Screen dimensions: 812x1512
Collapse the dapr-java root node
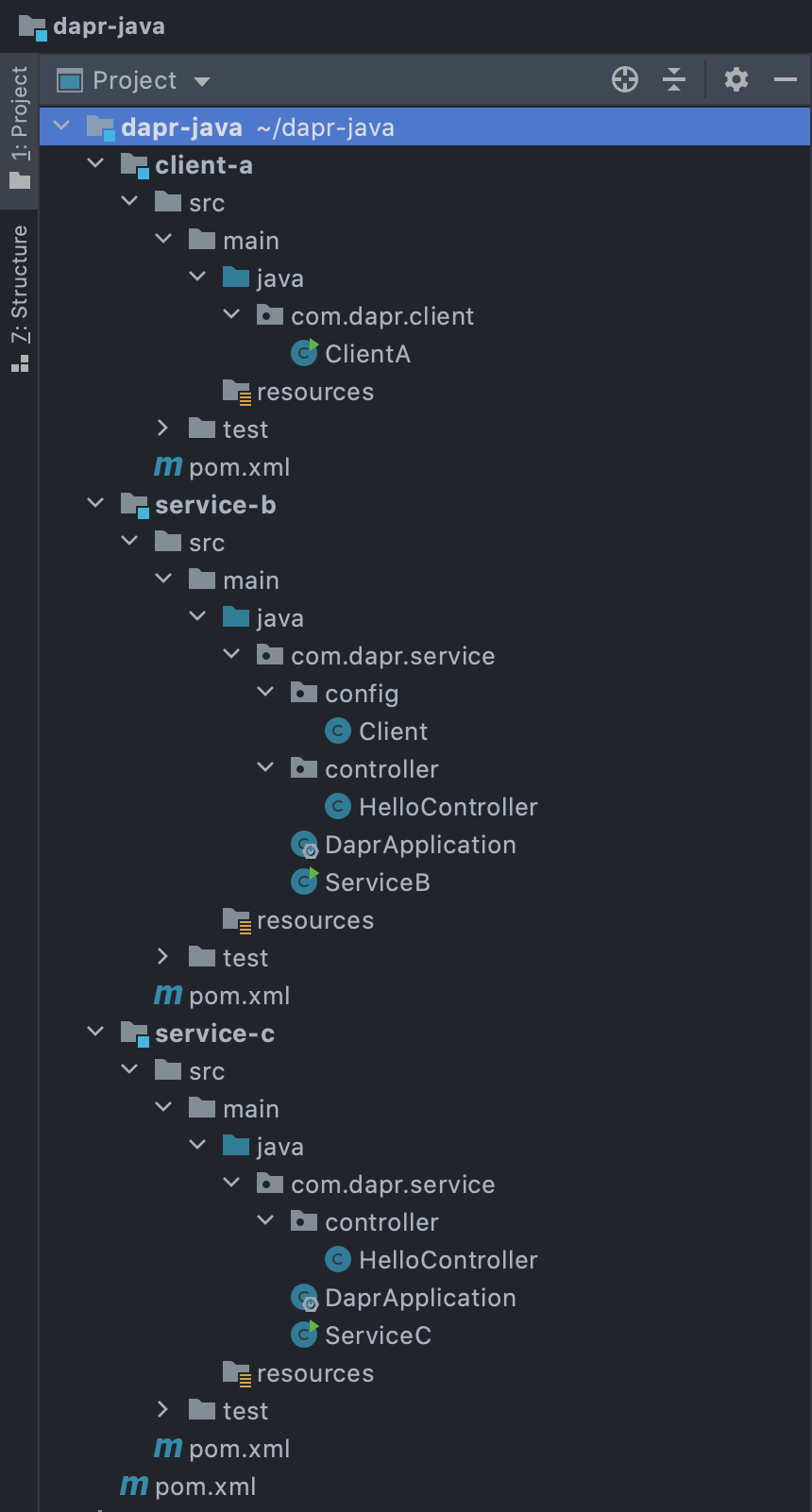click(61, 126)
